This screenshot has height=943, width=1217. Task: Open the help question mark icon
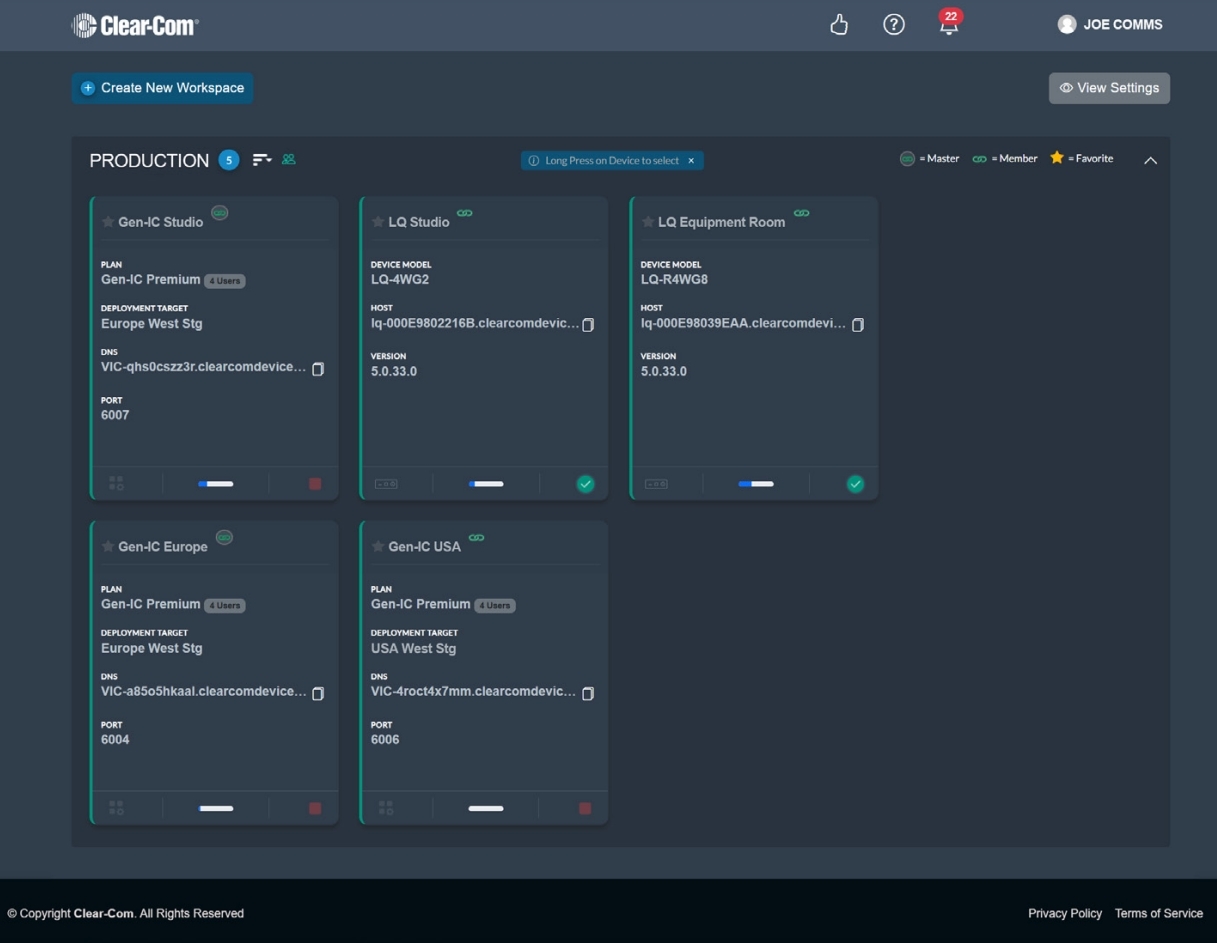[894, 24]
